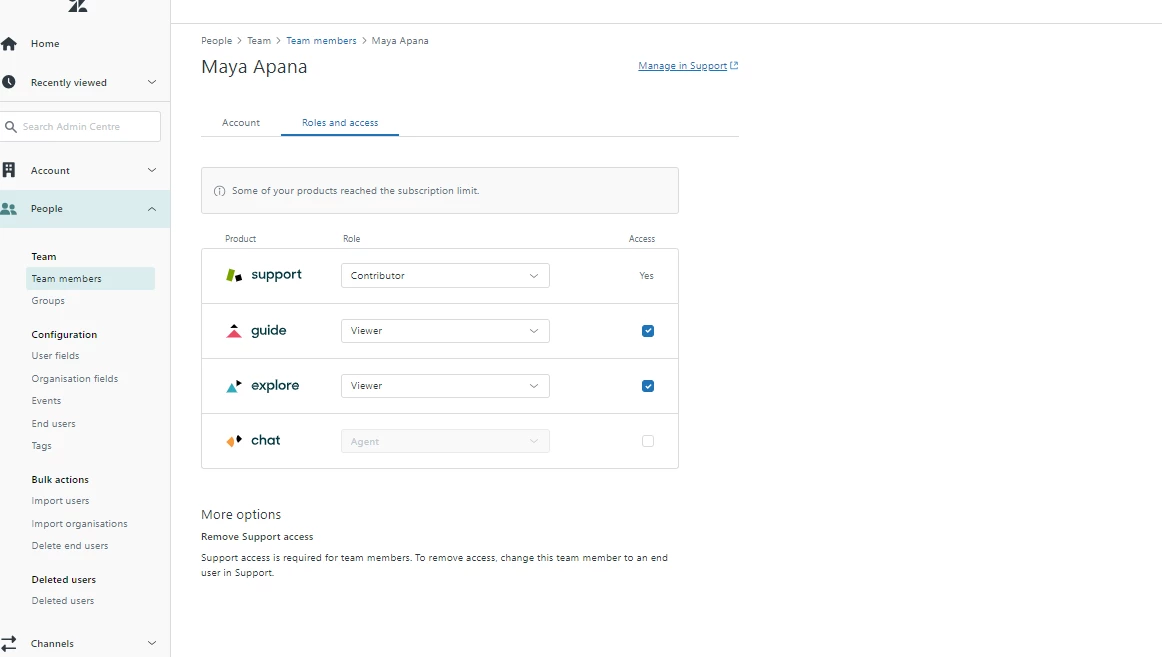The width and height of the screenshot is (1162, 657).
Task: Expand the Account section chevron
Action: (152, 170)
